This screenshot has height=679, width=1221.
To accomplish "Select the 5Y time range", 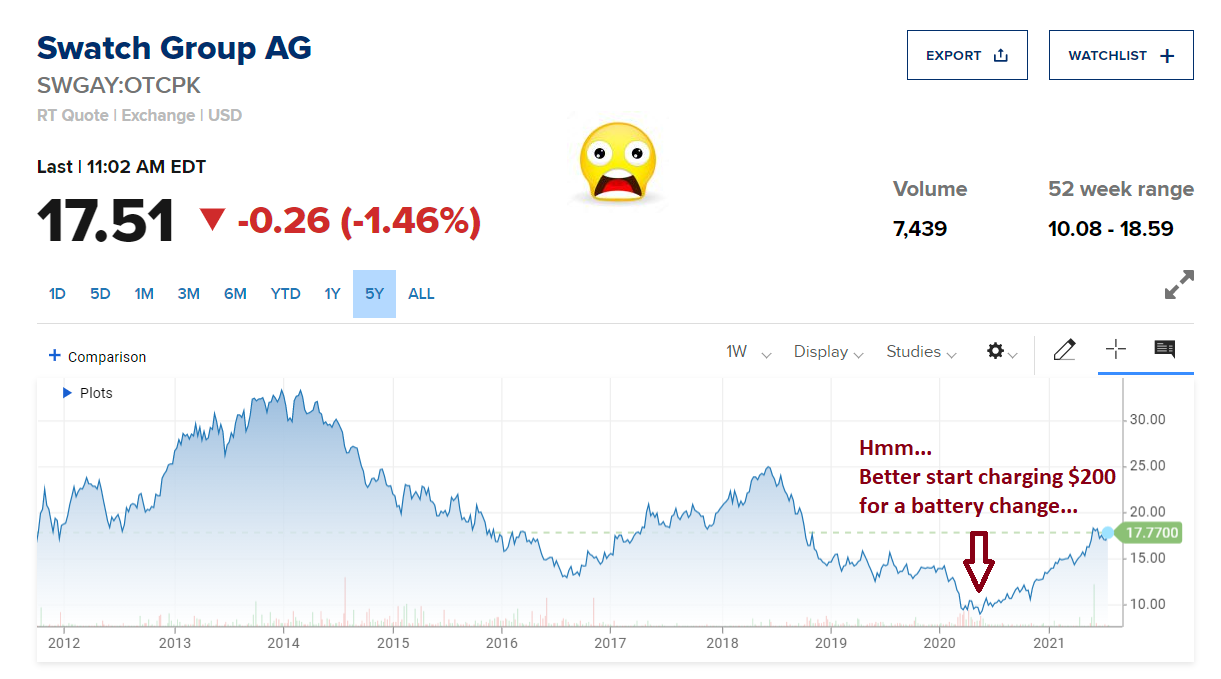I will (374, 294).
